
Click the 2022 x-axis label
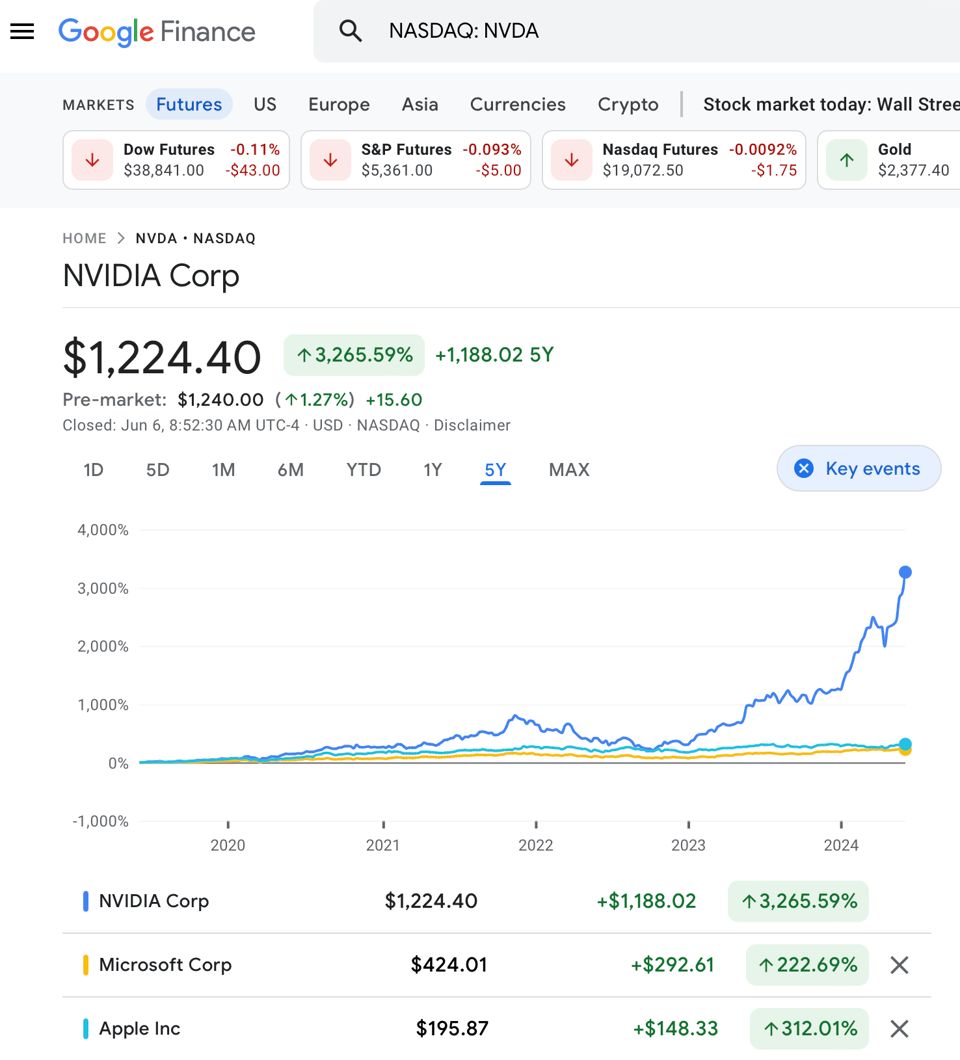point(535,845)
